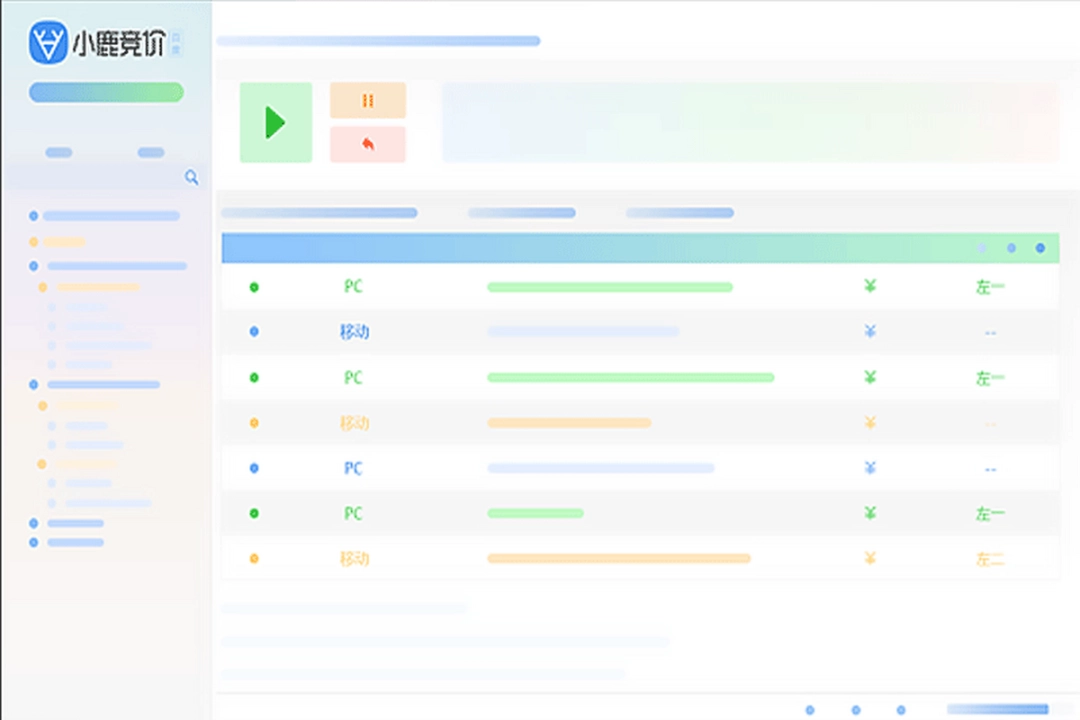Select the second tab above the table
The width and height of the screenshot is (1080, 720).
coord(521,213)
